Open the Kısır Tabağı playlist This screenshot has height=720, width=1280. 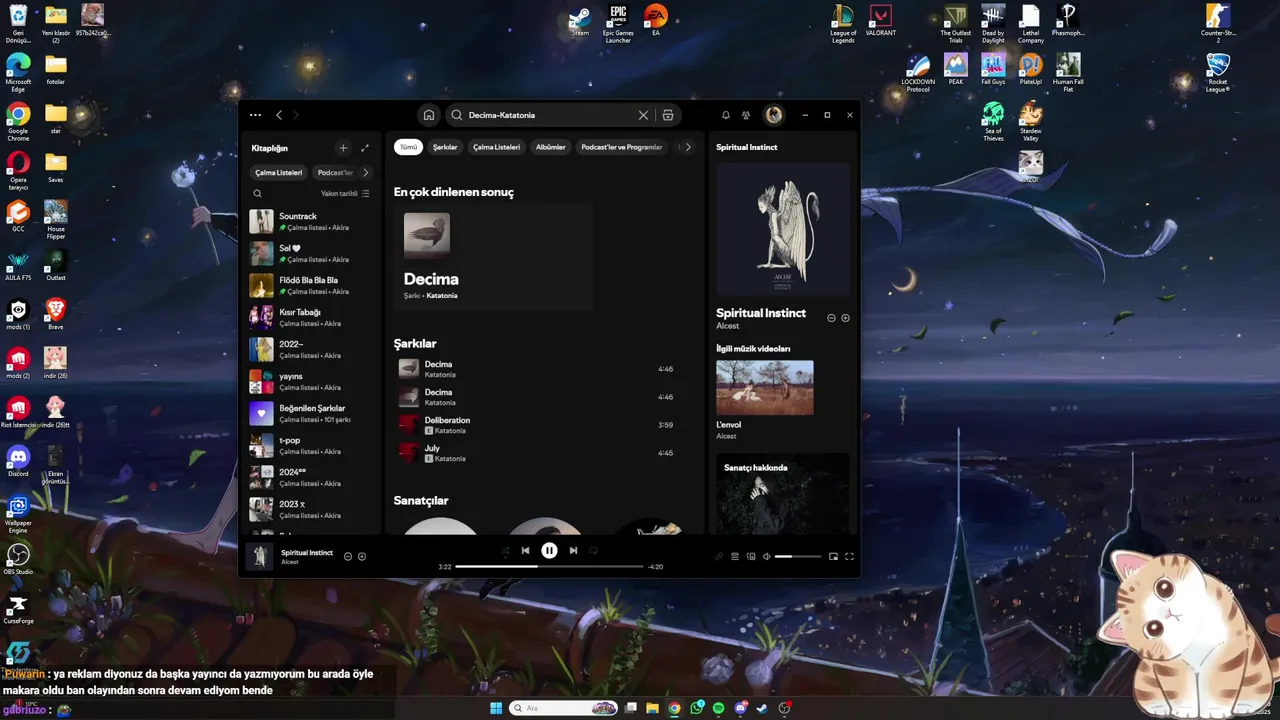(312, 318)
